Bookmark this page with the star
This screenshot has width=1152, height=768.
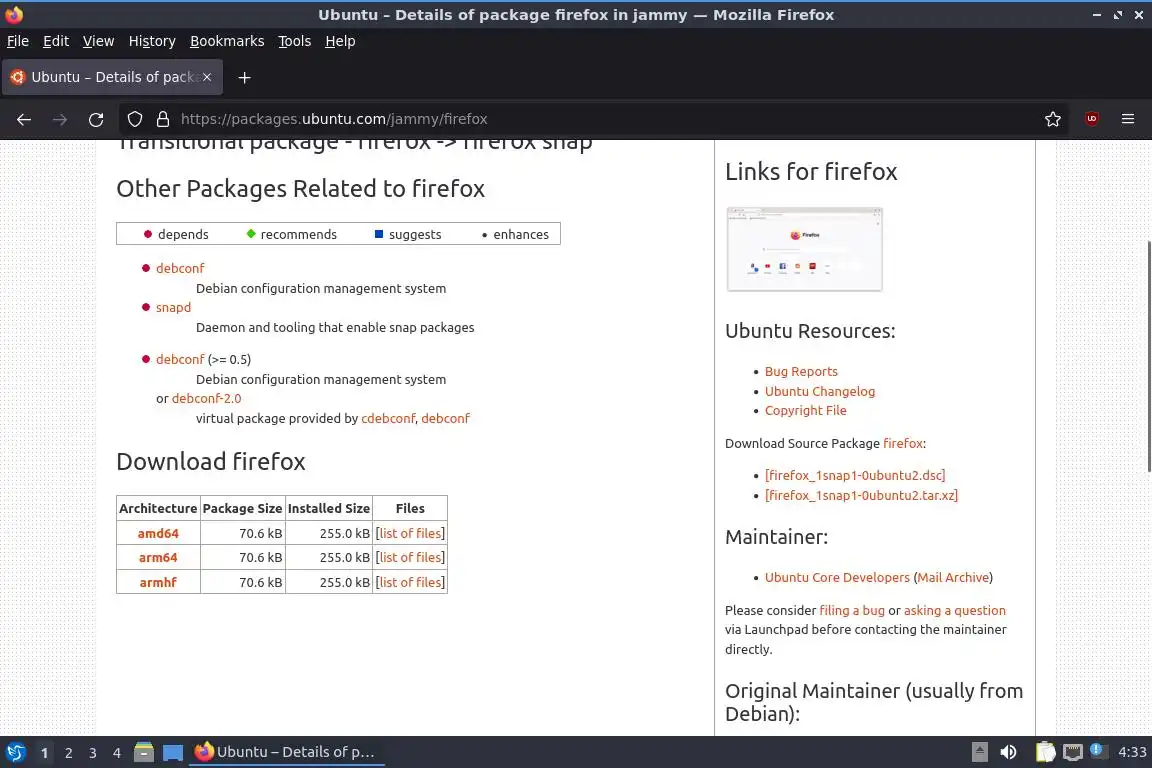coord(1053,119)
